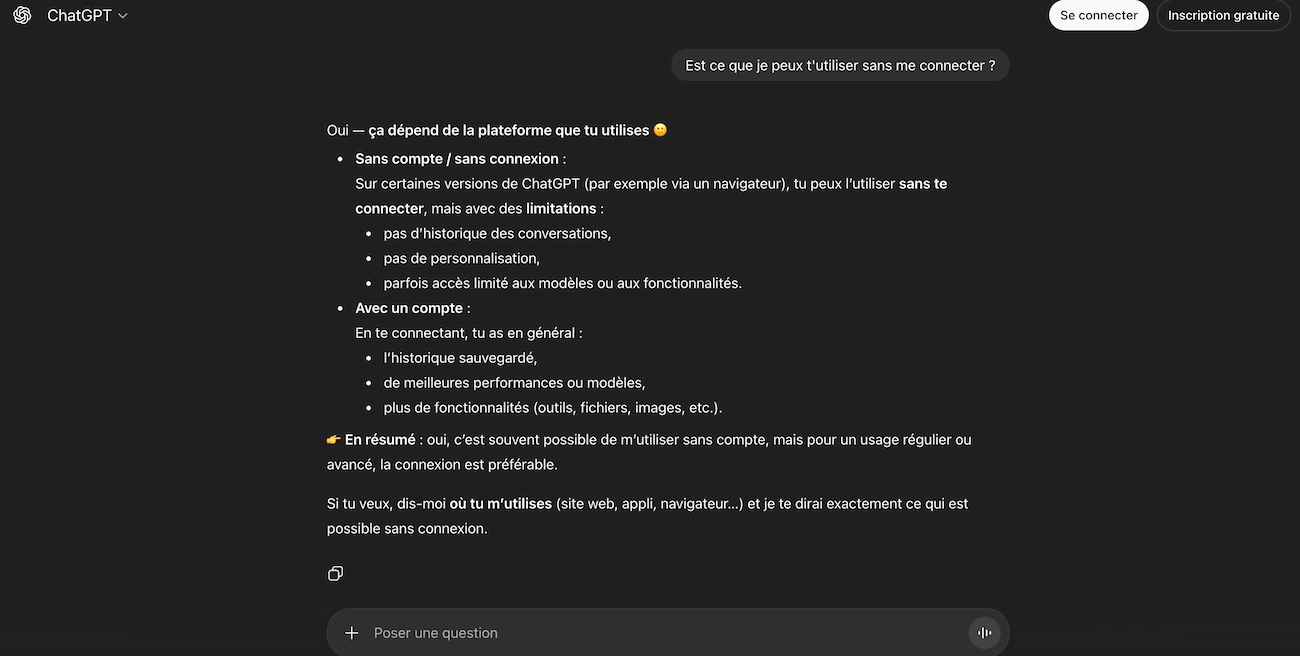
Task: Select the dictation icon in message bar
Action: pos(984,632)
